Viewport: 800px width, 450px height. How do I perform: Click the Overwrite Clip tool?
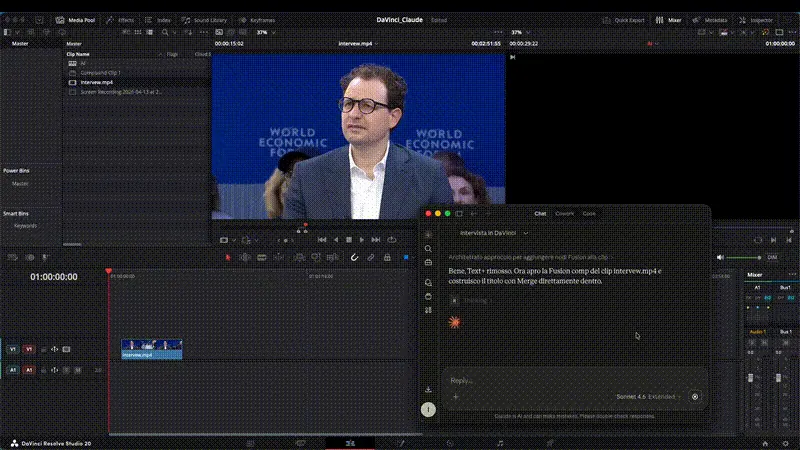316,258
